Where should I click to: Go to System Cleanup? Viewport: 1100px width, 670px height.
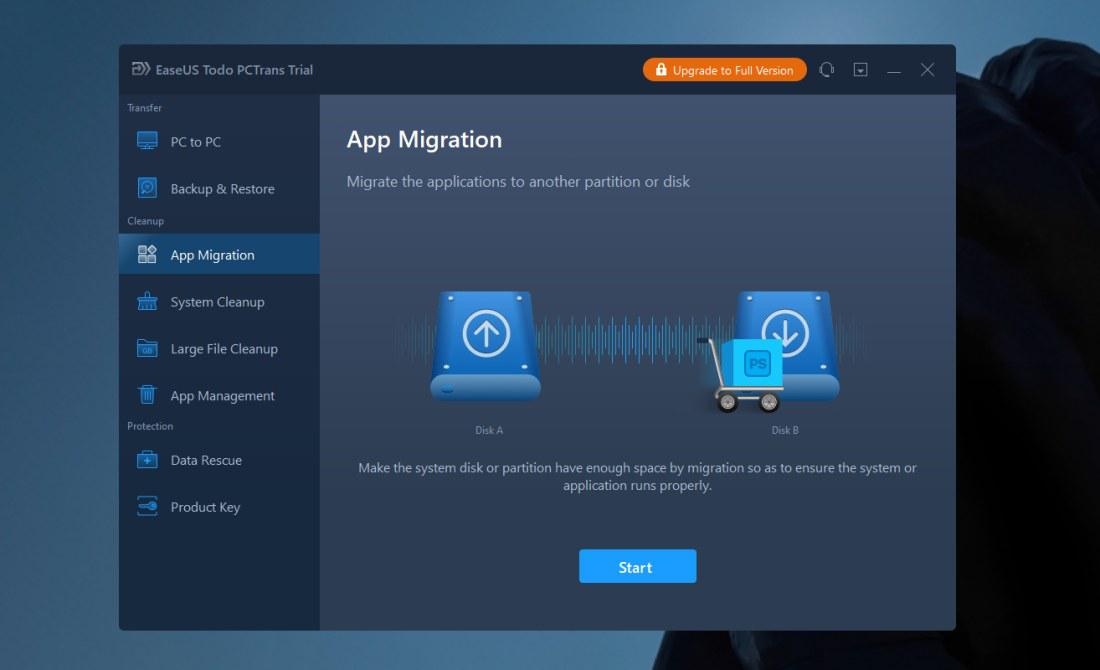[x=219, y=302]
